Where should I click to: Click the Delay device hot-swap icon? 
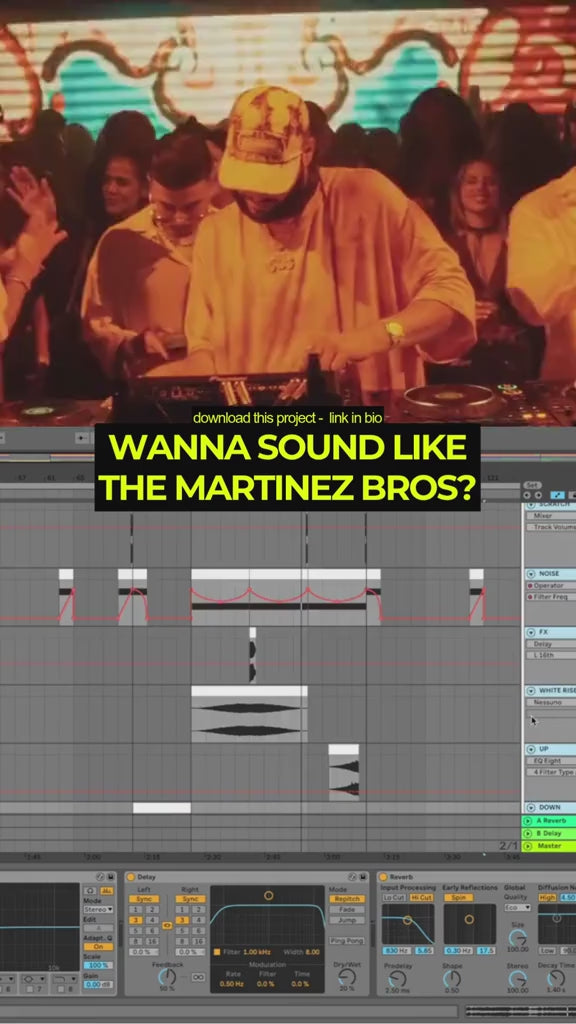click(355, 877)
